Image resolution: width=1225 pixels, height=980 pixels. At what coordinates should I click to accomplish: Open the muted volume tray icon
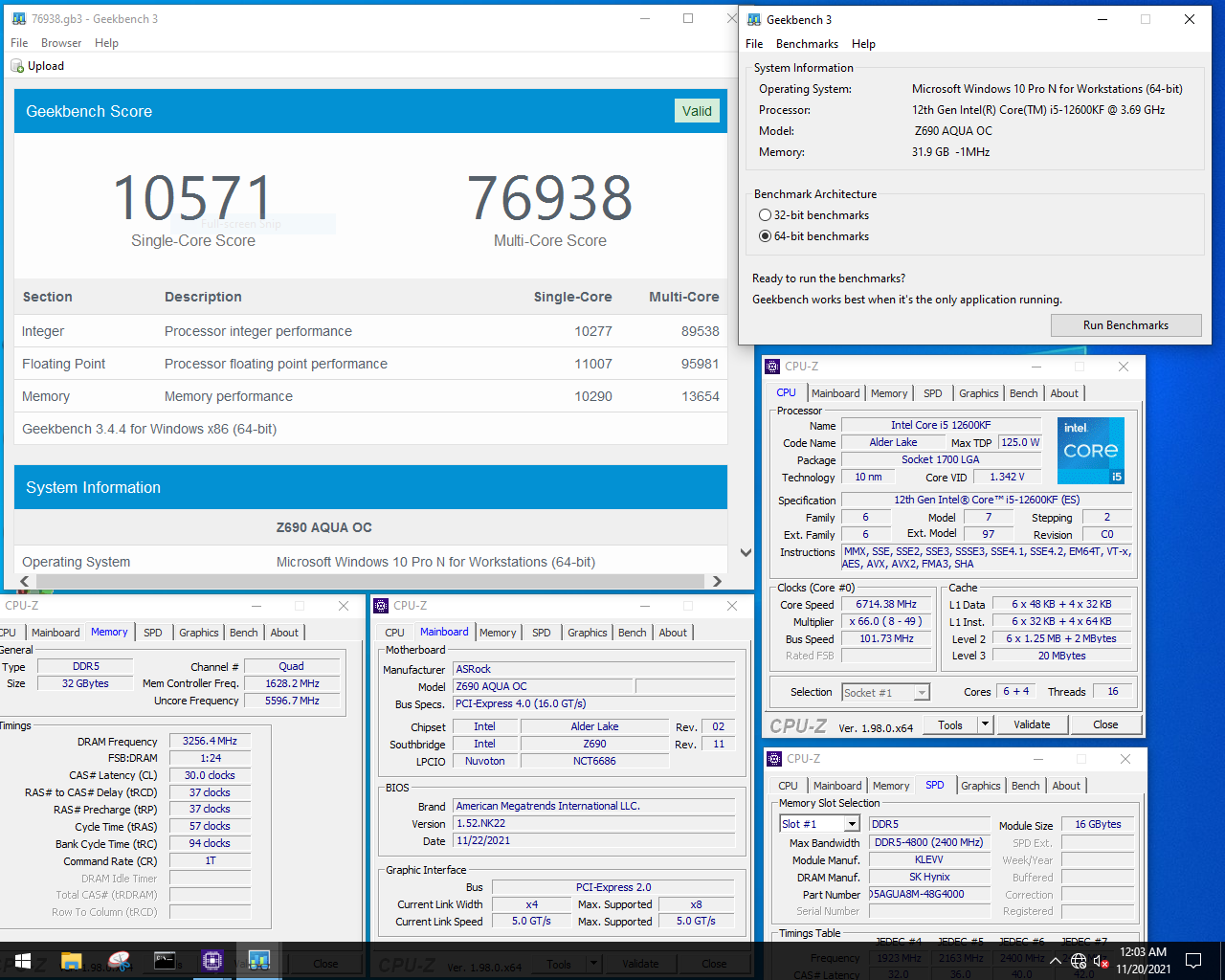click(x=1101, y=961)
